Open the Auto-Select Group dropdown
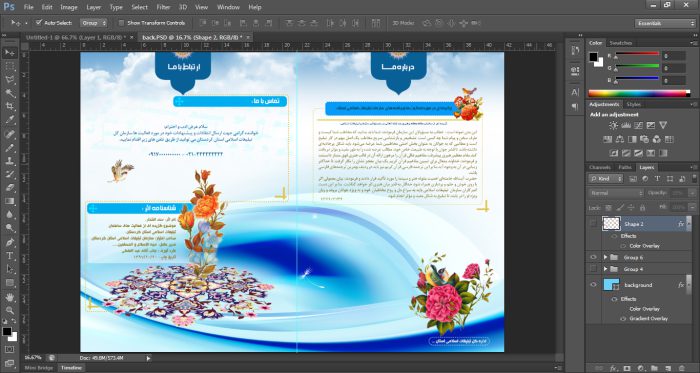The image size is (700, 373). [x=94, y=23]
